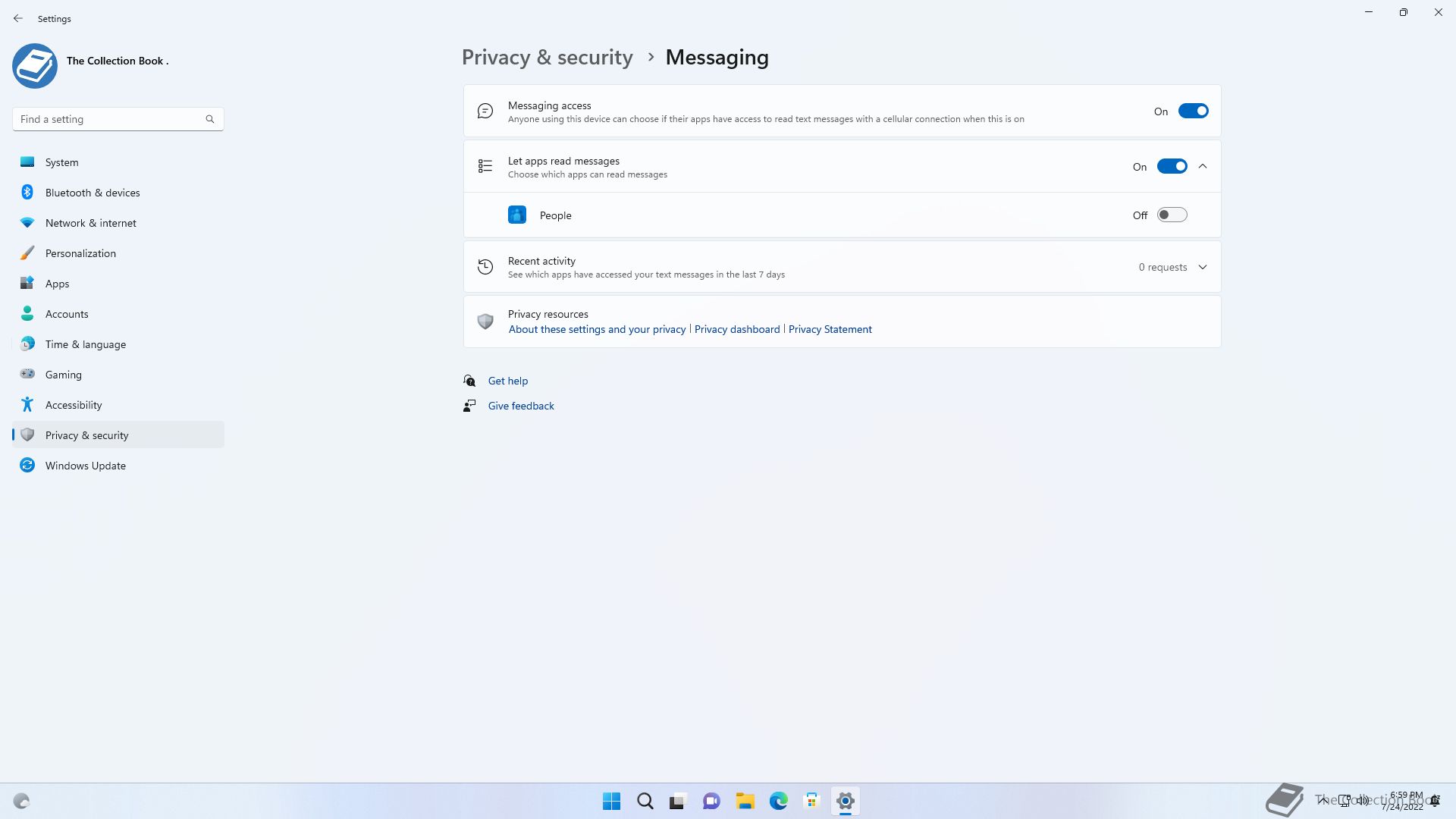This screenshot has height=819, width=1456.
Task: Open Personalization settings
Action: (x=118, y=253)
